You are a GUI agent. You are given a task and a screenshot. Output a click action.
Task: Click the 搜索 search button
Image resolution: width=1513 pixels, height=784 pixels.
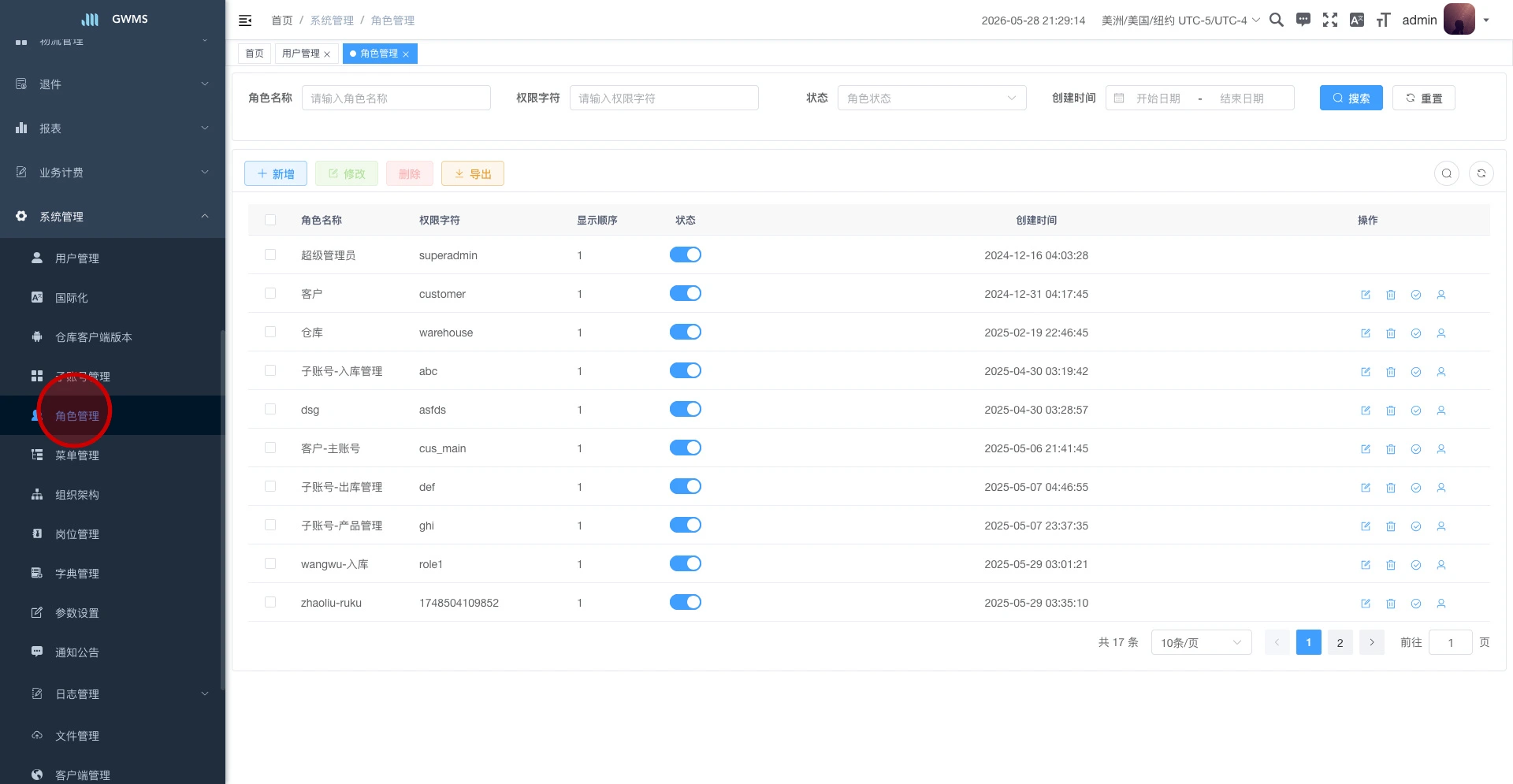coord(1351,98)
